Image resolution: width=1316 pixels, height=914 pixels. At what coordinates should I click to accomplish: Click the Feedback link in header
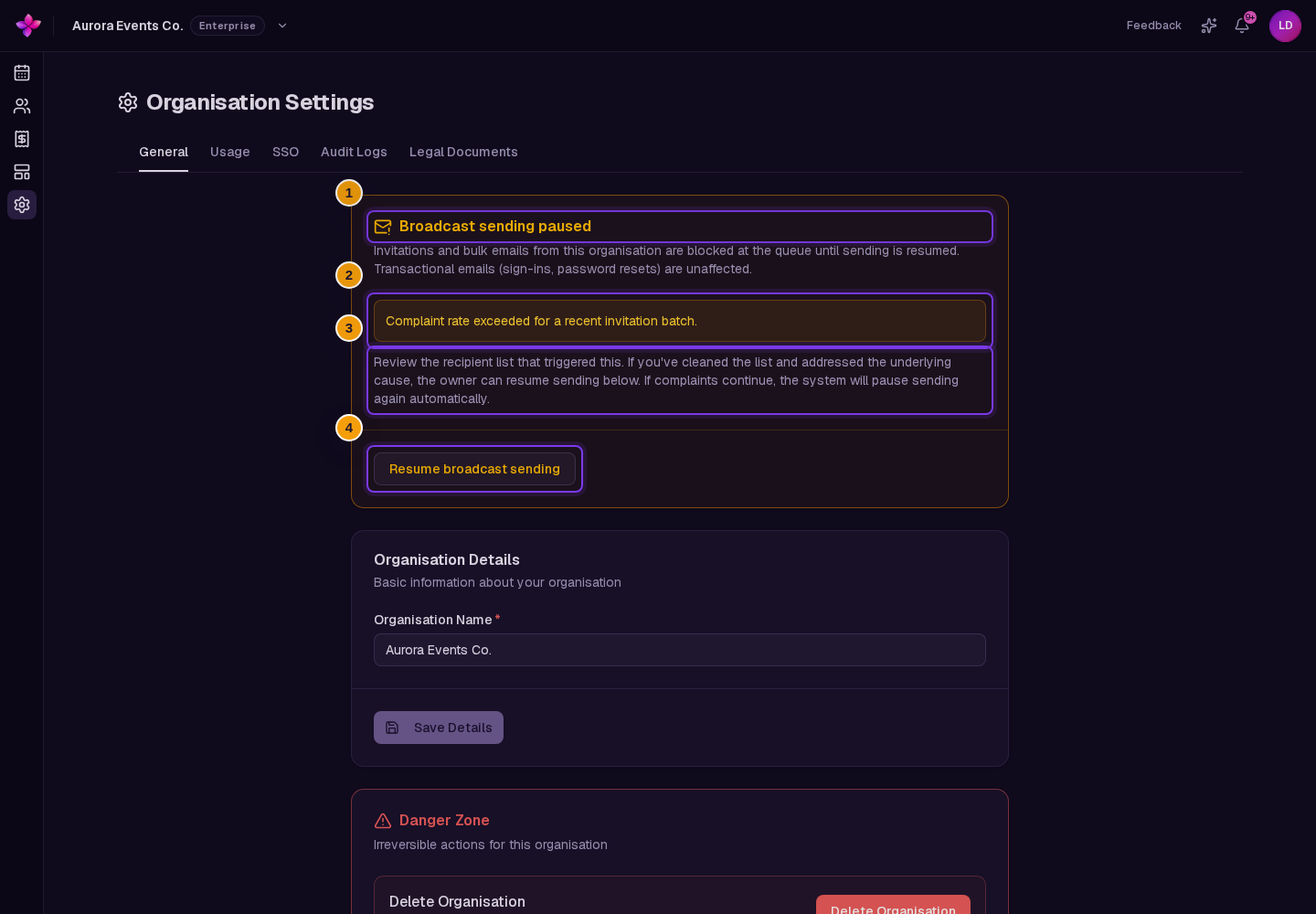[1153, 26]
